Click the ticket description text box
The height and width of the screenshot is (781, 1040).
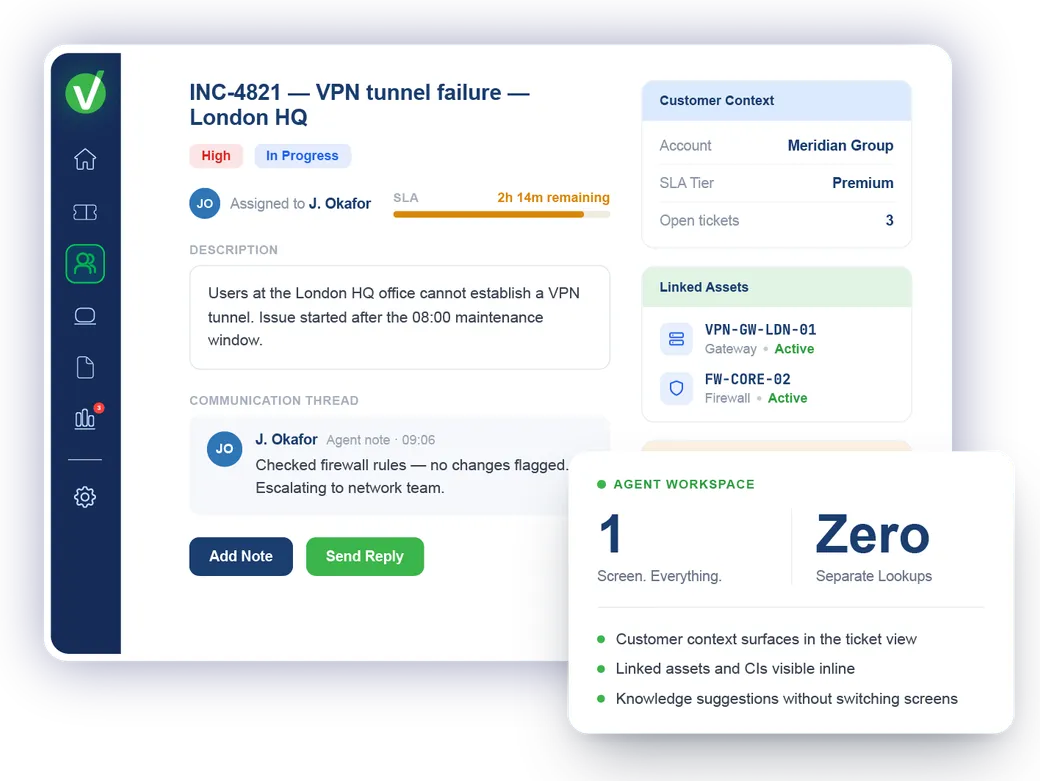coord(400,317)
